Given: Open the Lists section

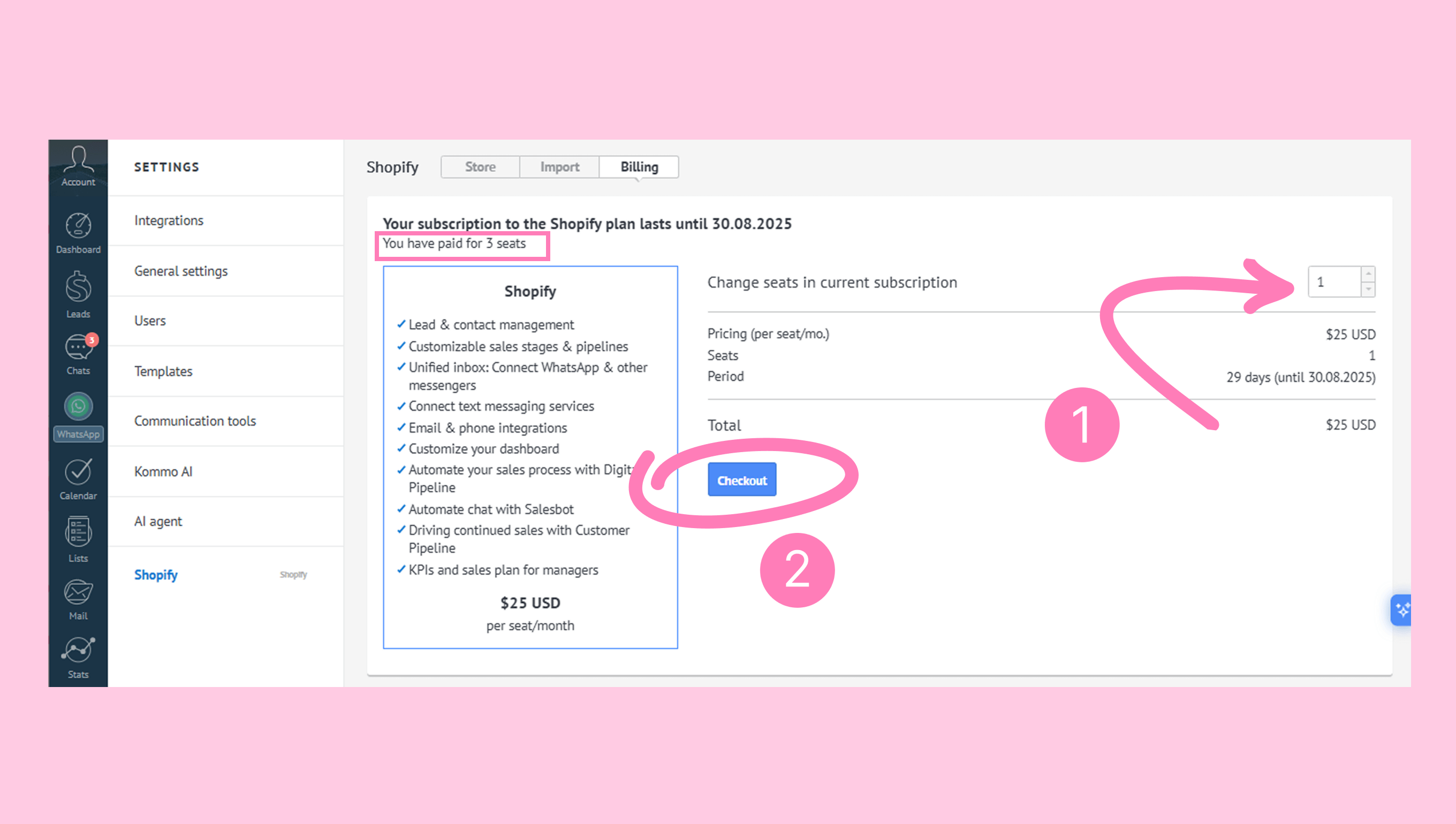Looking at the screenshot, I should (78, 540).
